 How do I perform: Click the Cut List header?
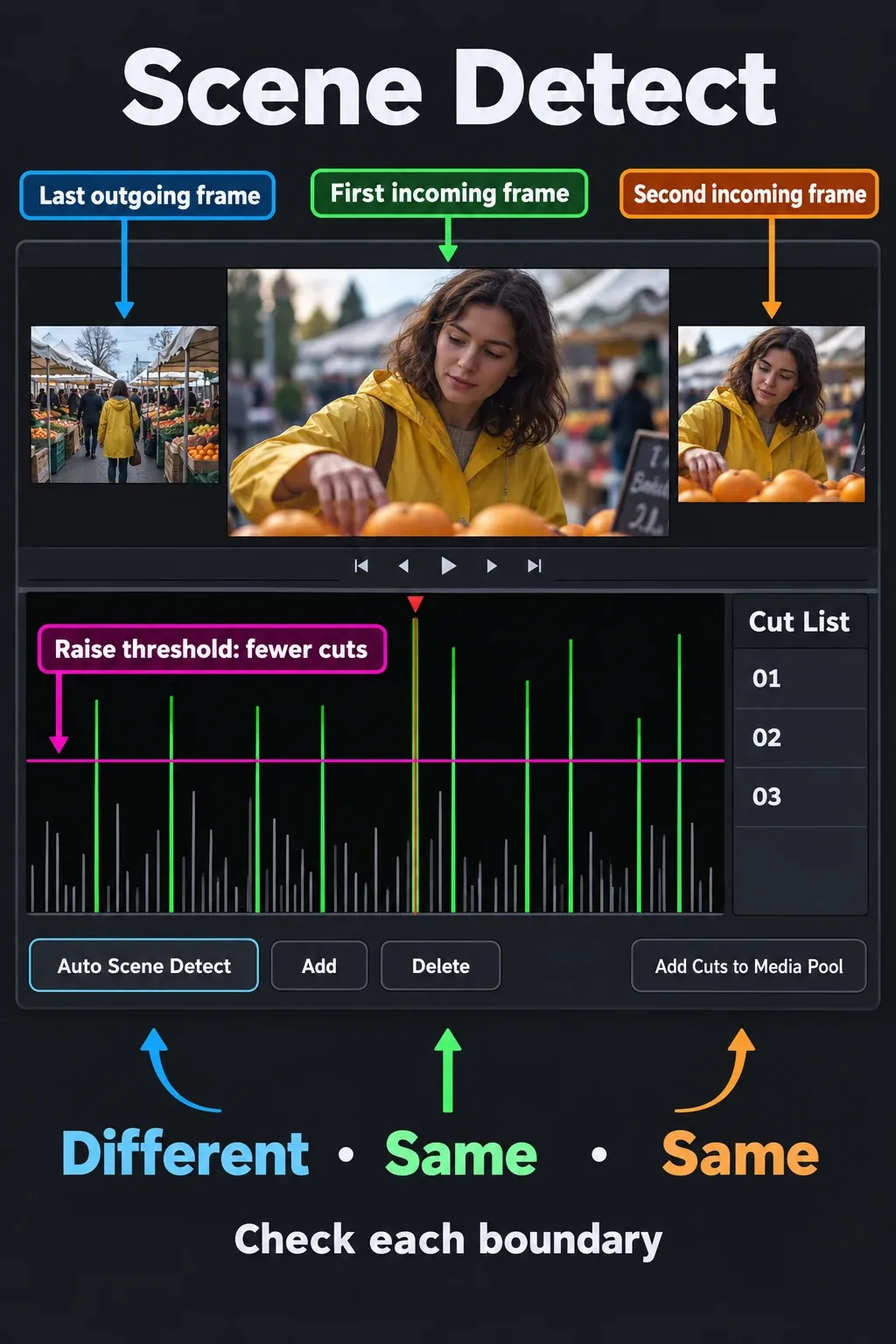[x=800, y=621]
